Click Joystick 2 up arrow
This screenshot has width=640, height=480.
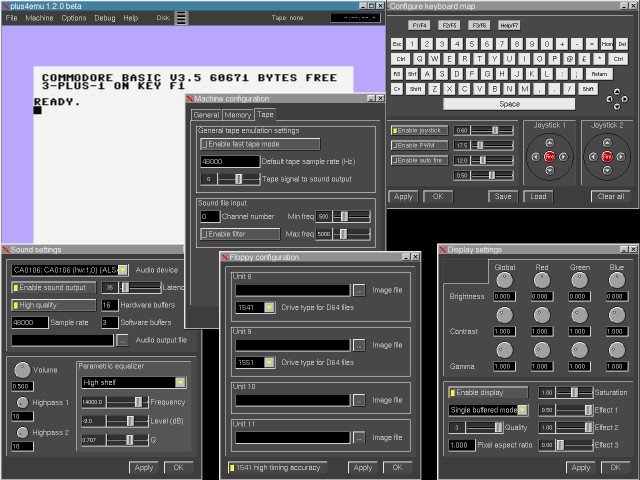point(607,142)
